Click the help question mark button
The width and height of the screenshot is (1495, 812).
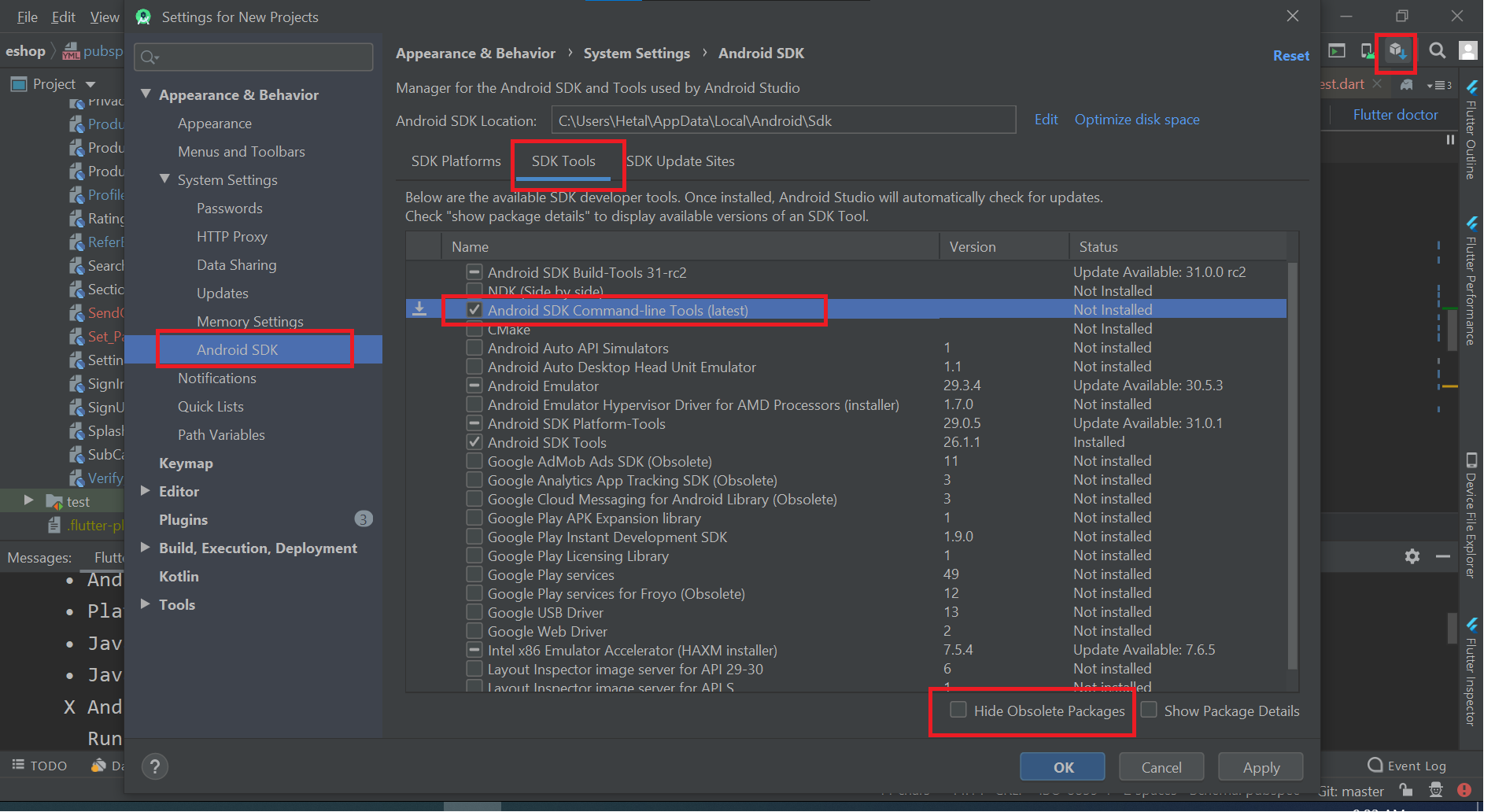point(155,766)
